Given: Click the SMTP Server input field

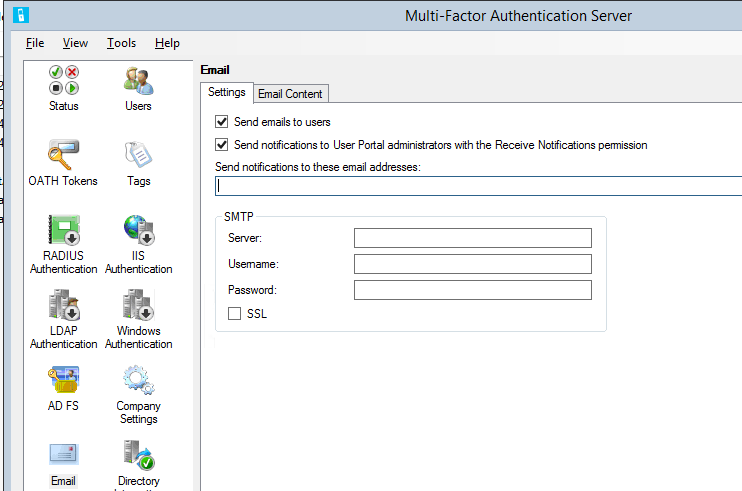Looking at the screenshot, I should pyautogui.click(x=472, y=238).
